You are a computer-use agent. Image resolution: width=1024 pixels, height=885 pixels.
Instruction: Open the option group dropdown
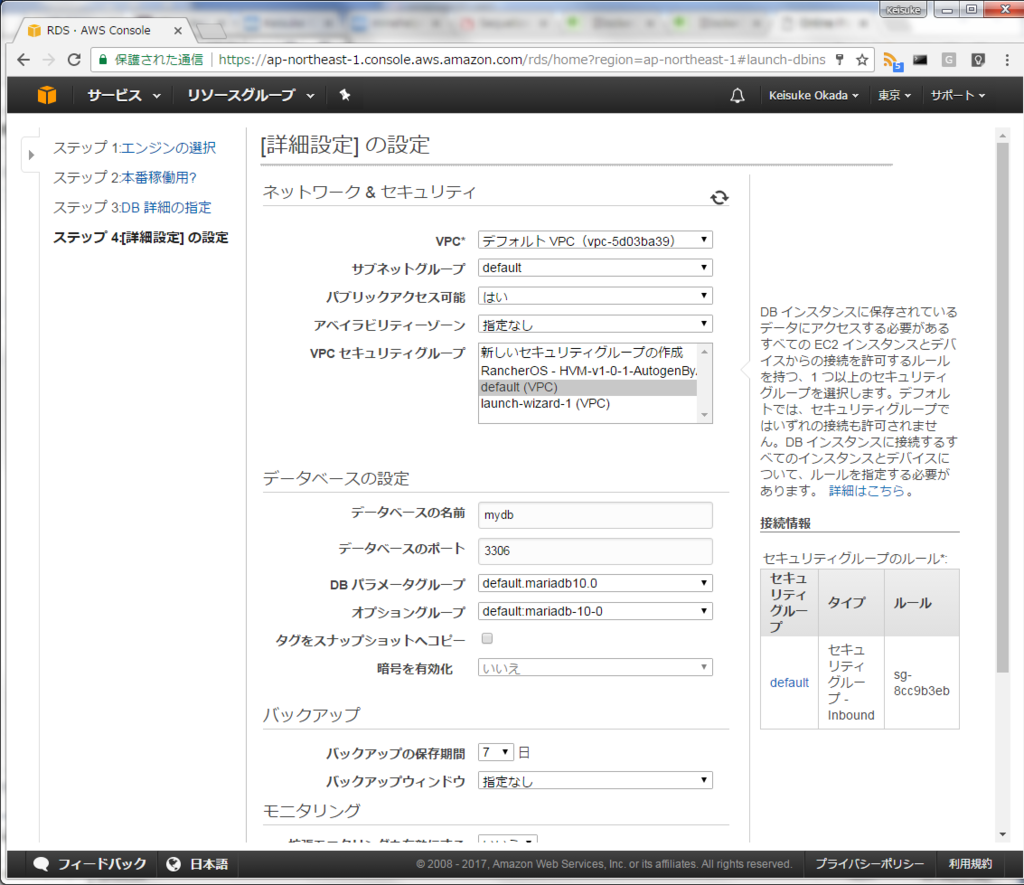pyautogui.click(x=595, y=611)
